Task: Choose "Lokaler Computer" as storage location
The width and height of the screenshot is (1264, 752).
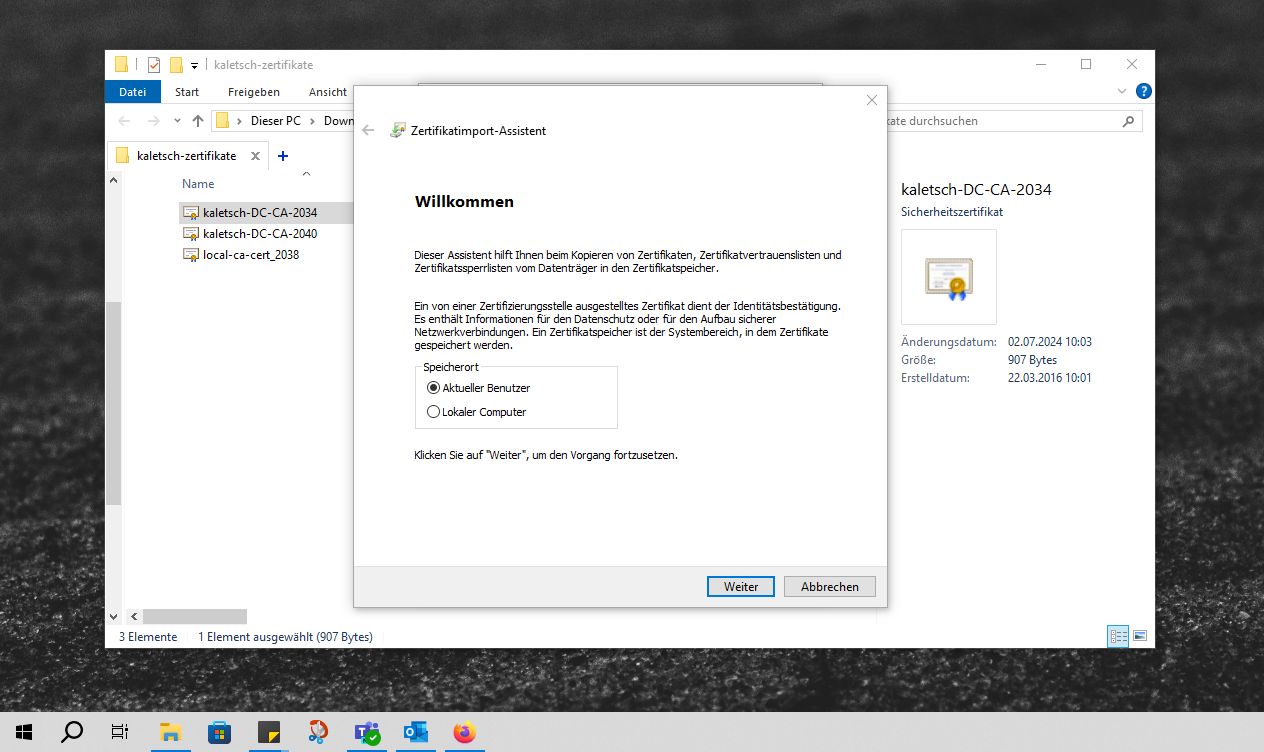Action: tap(433, 412)
